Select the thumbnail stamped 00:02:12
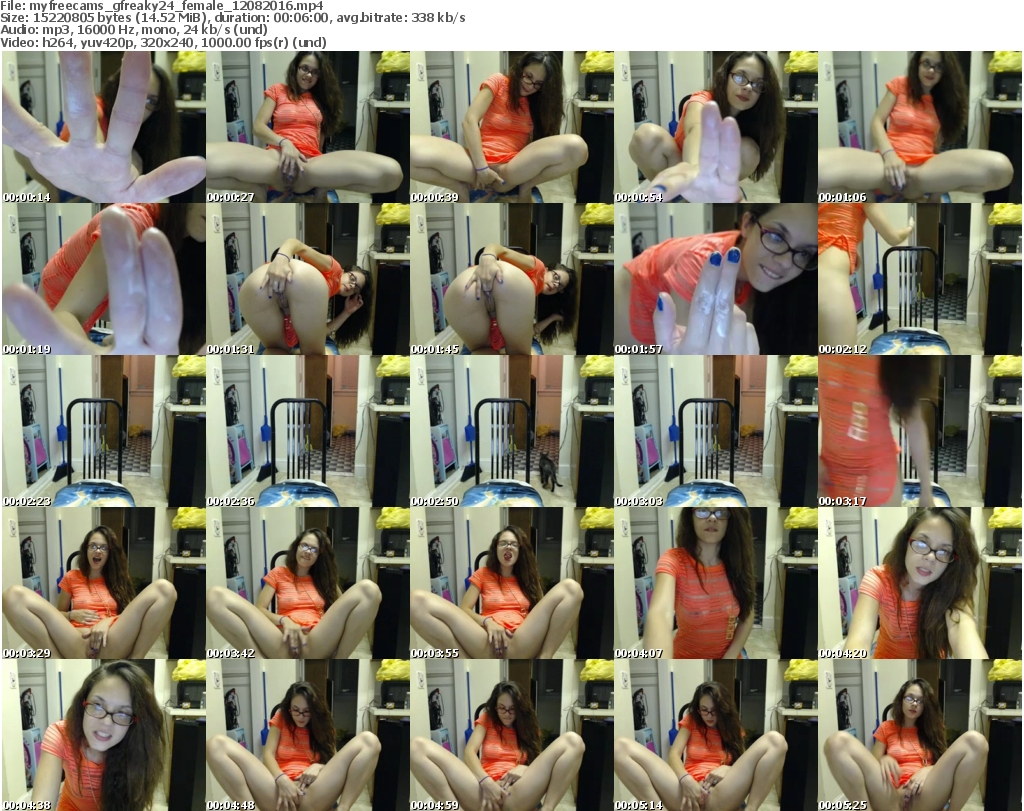This screenshot has width=1024, height=811. [x=920, y=279]
